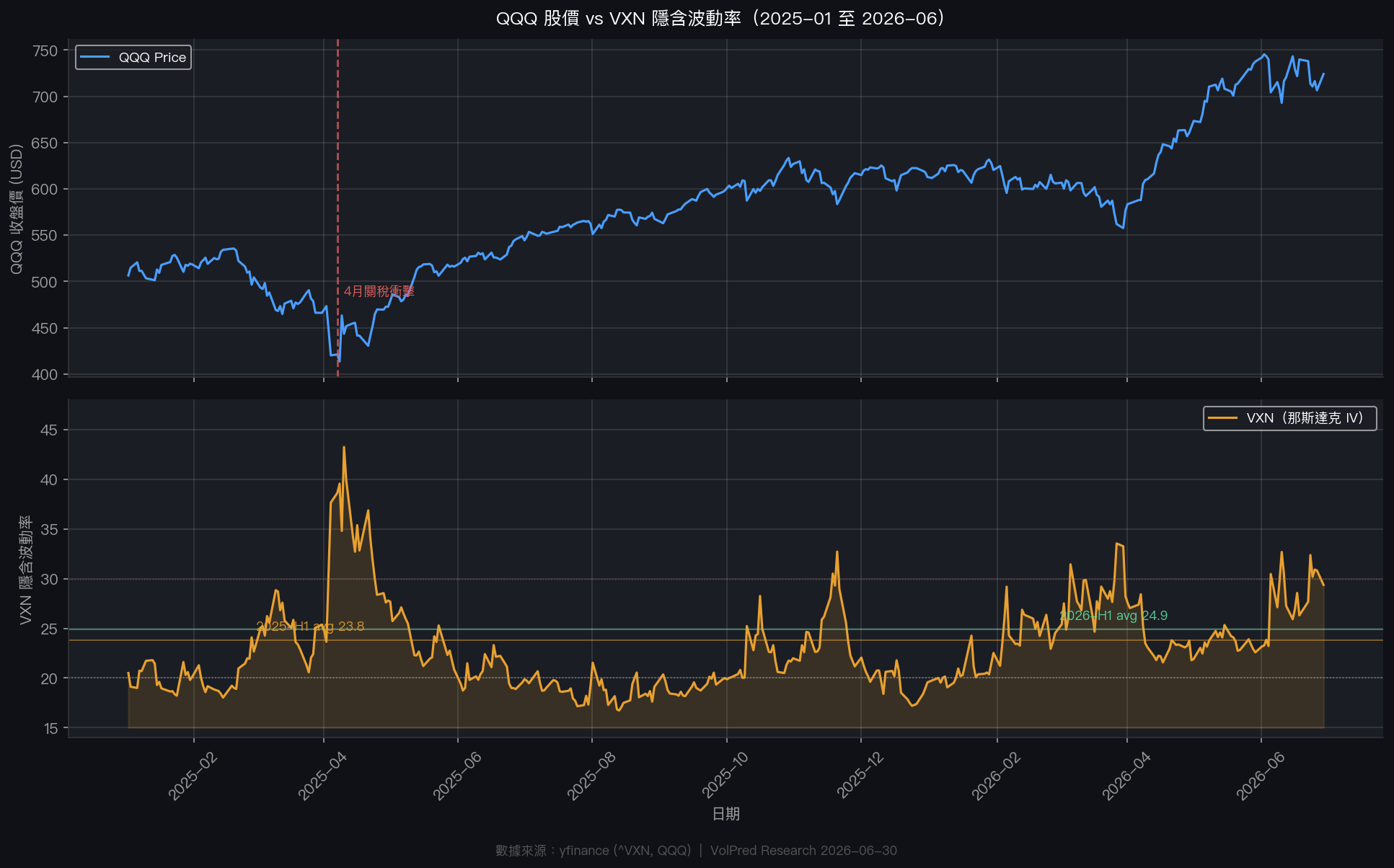This screenshot has width=1394, height=868.
Task: Click the '2025-02' x-axis tick label
Action: (x=193, y=776)
